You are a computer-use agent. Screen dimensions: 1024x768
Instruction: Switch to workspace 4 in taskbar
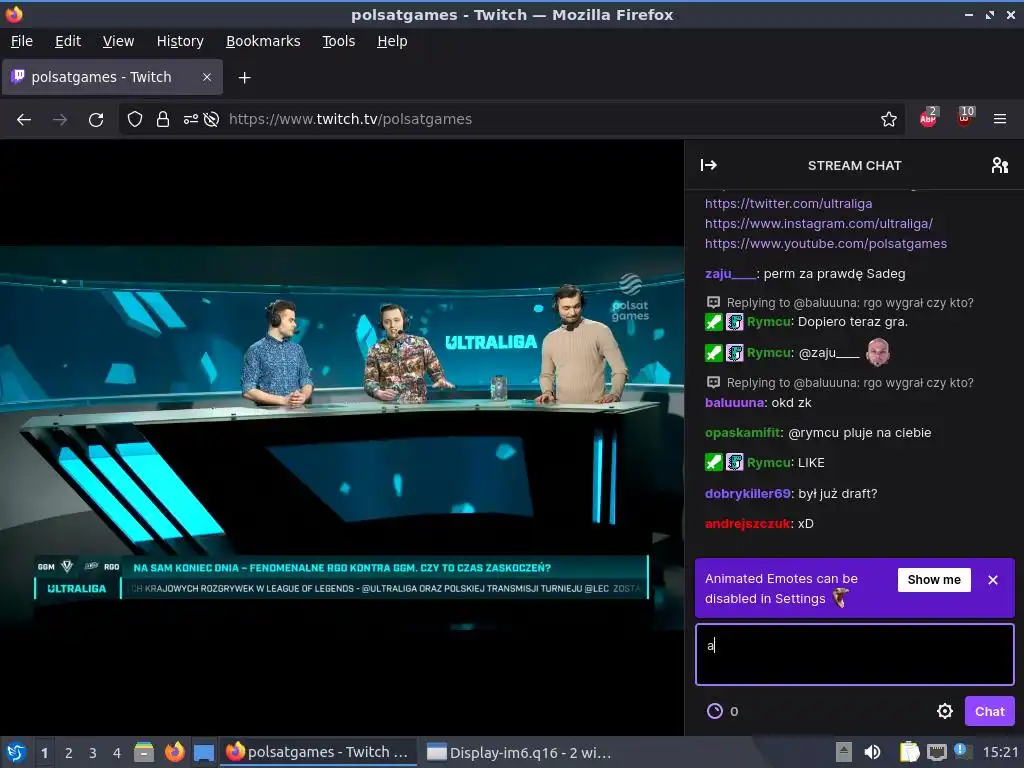(116, 753)
